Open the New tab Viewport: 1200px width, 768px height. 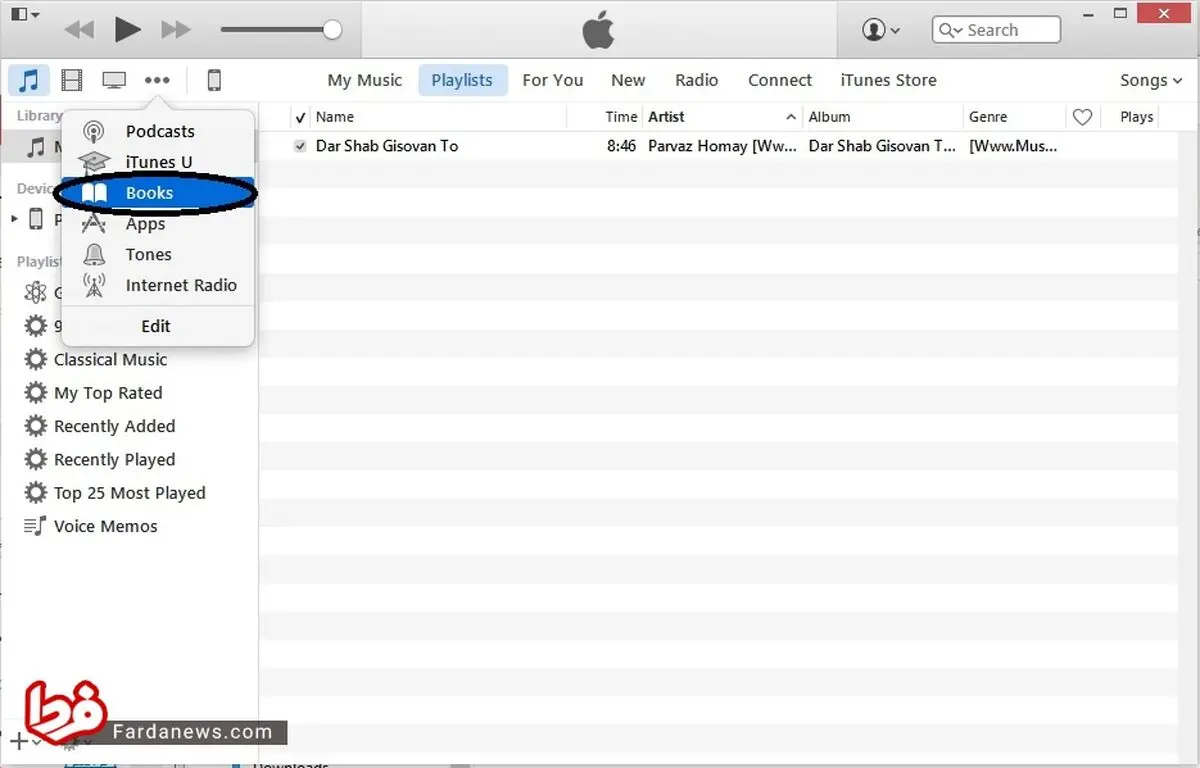[x=628, y=80]
